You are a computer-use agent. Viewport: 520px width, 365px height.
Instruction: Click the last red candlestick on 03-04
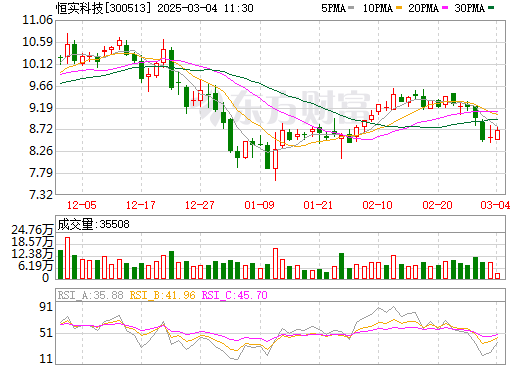click(x=498, y=134)
